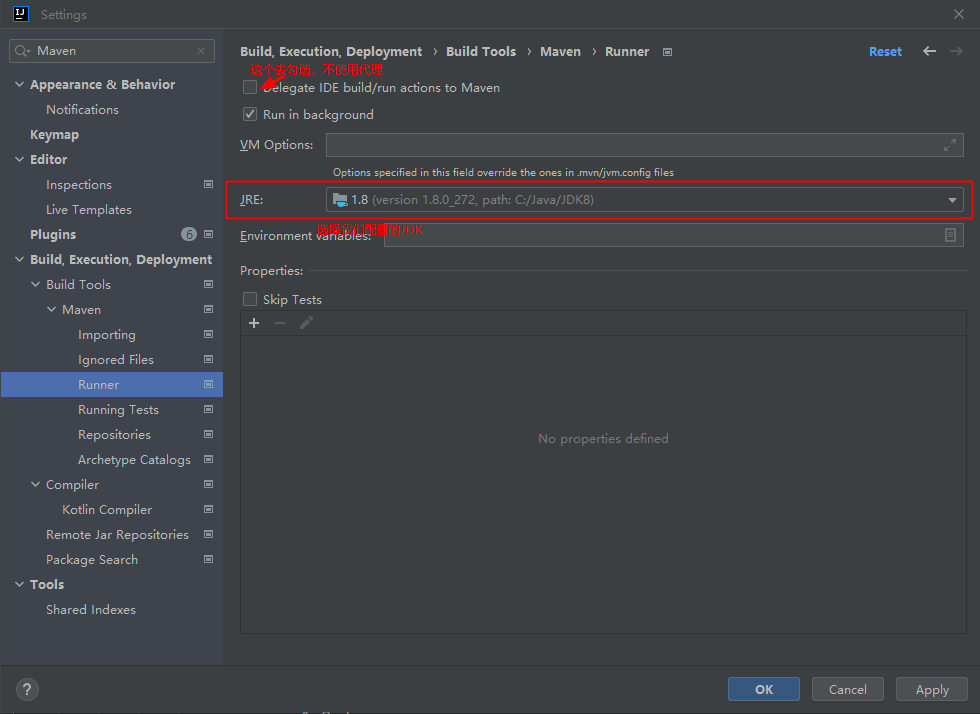Image resolution: width=980 pixels, height=714 pixels.
Task: Clear the Maven search text
Action: tap(201, 51)
